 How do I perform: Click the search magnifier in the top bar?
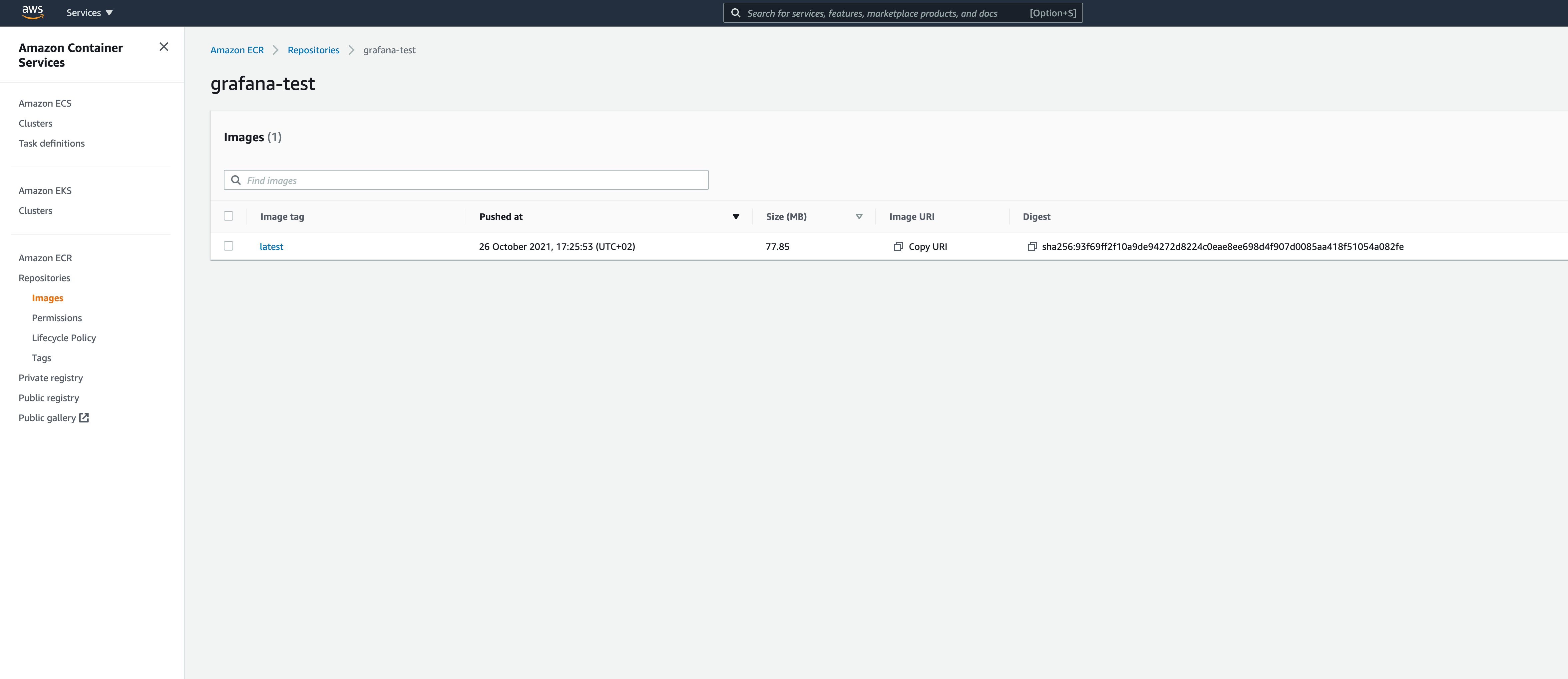pos(736,13)
